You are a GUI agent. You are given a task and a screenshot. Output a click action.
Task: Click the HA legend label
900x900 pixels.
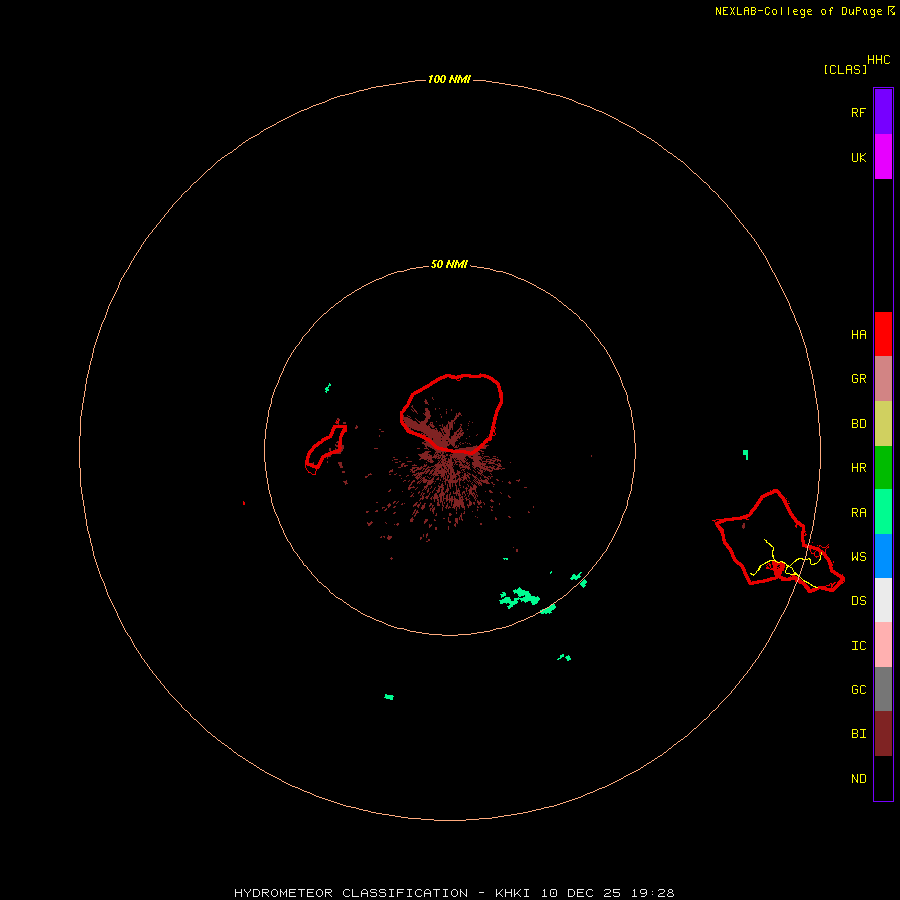[x=858, y=335]
